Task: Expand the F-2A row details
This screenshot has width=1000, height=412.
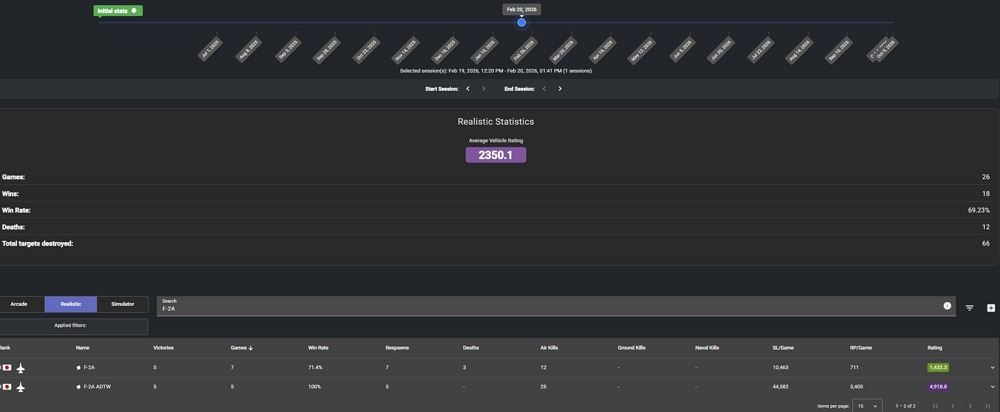Action: coord(992,368)
